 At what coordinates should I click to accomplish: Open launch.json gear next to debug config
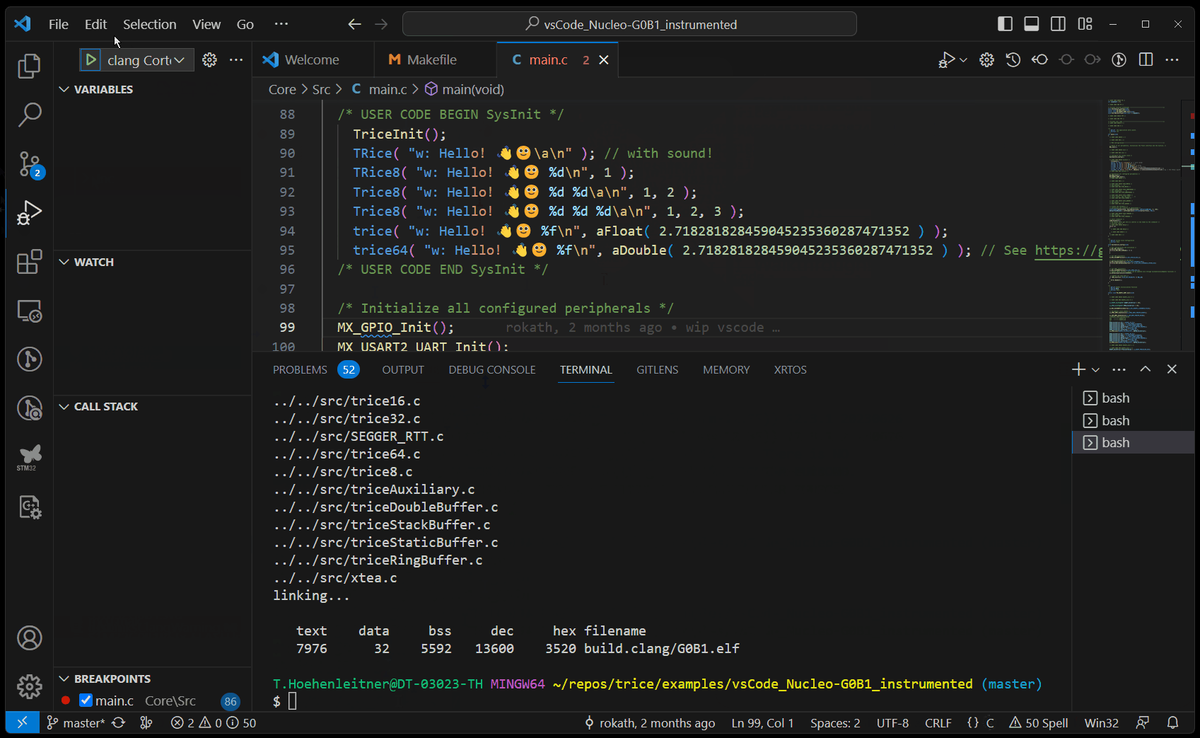tap(209, 60)
